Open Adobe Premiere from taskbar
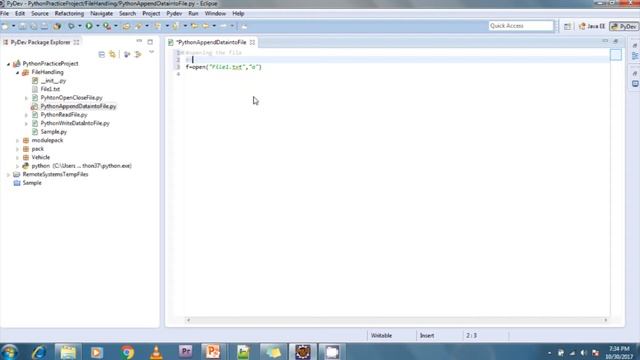 pos(185,351)
